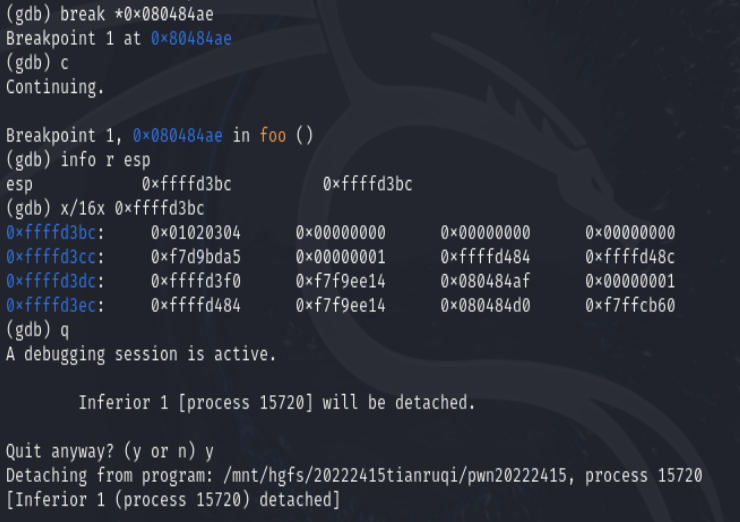Click the memory value 0xf7ffcb60
740x522 pixels.
pos(631,305)
